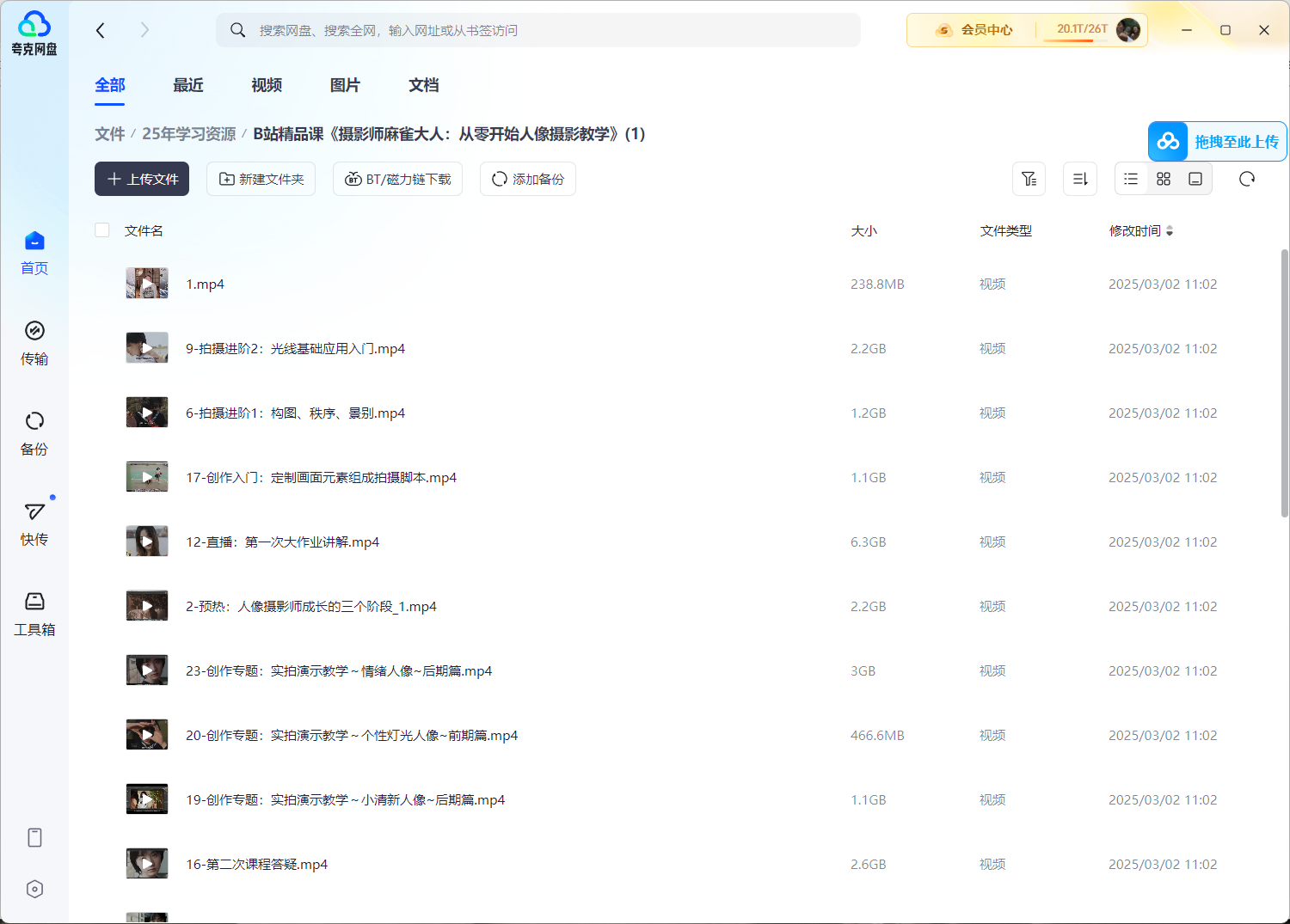Open settings hexagon icon in sidebar
This screenshot has width=1290, height=924.
click(34, 889)
